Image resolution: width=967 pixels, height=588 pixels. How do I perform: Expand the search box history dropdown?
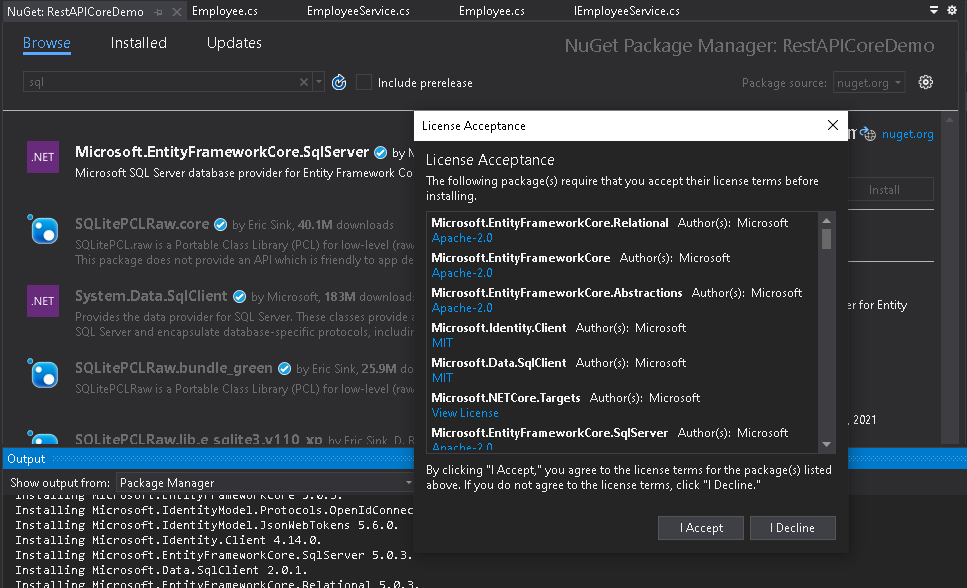(x=319, y=82)
